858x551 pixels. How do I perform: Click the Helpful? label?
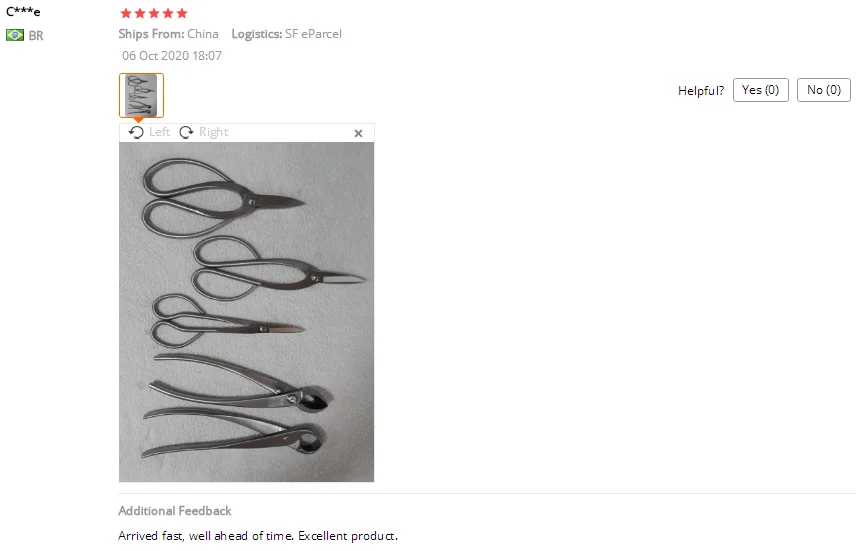(701, 91)
